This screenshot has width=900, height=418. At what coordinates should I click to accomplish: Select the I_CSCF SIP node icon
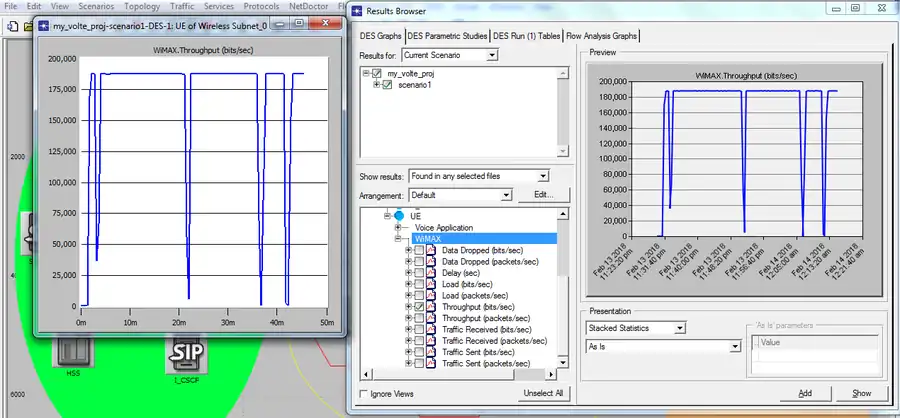(x=188, y=355)
